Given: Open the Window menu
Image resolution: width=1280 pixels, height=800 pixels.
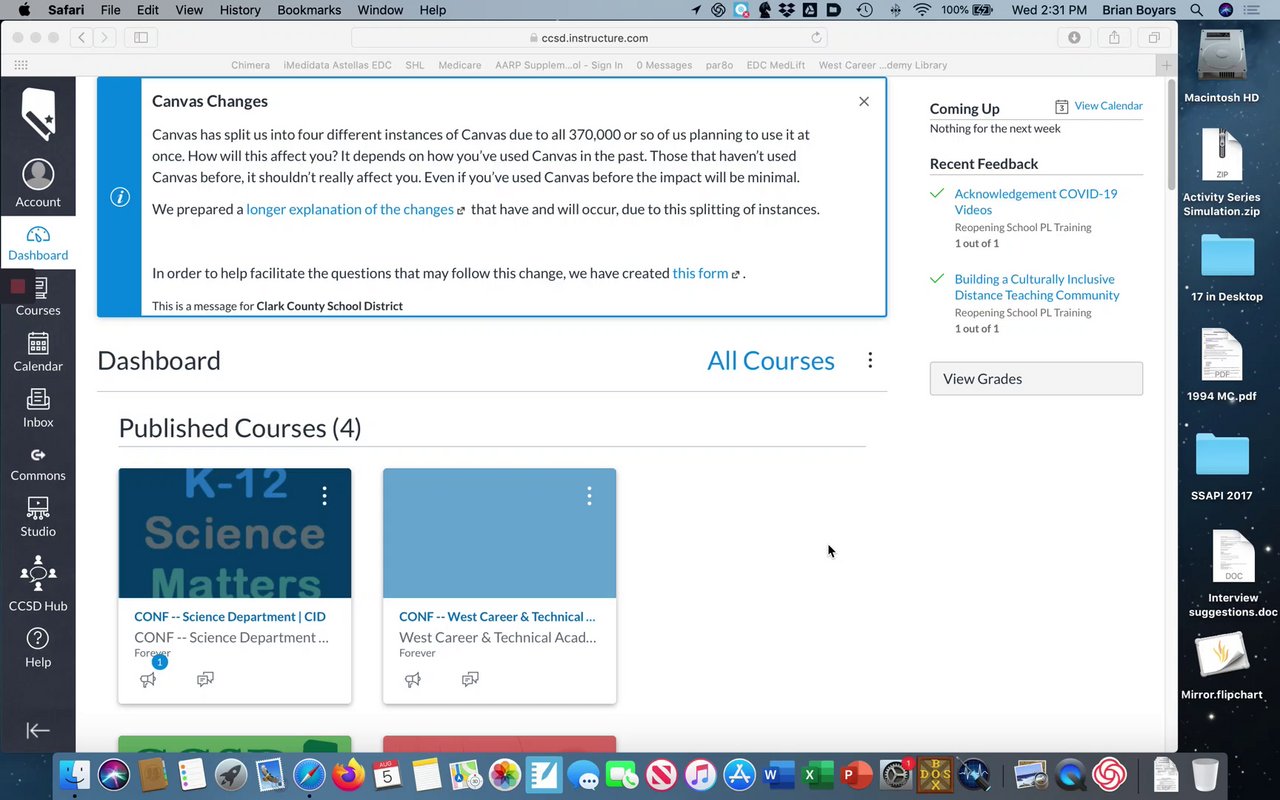Looking at the screenshot, I should click(380, 10).
